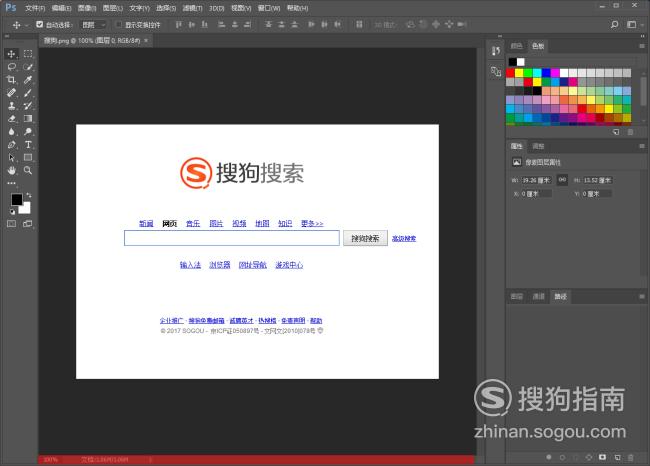Click the 搜狗搜索 button in the canvas

click(x=365, y=238)
